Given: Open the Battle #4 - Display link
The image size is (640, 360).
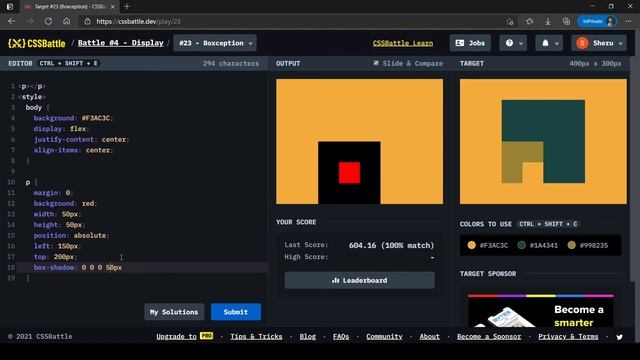Looking at the screenshot, I should pyautogui.click(x=120, y=43).
